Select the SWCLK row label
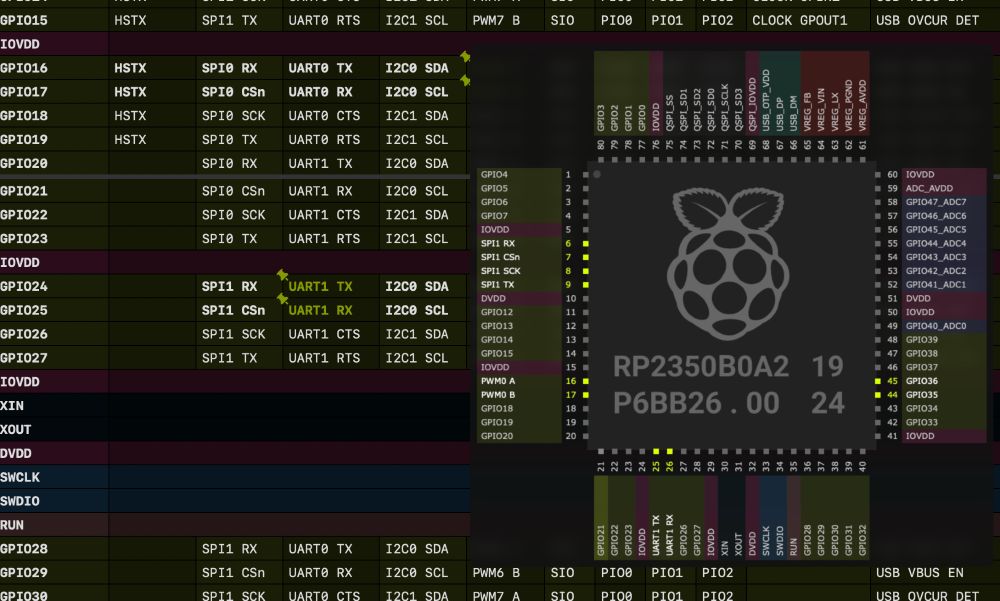 (20, 477)
